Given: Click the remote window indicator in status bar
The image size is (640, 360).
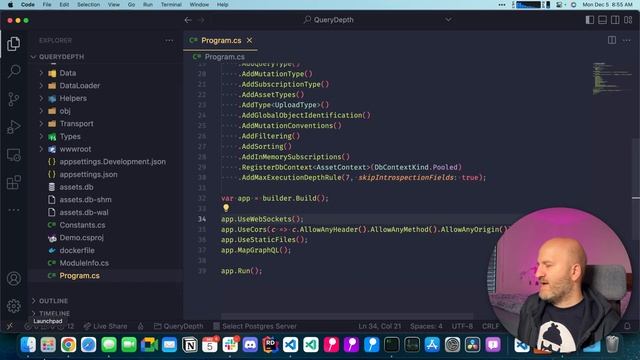Looking at the screenshot, I should coord(10,326).
